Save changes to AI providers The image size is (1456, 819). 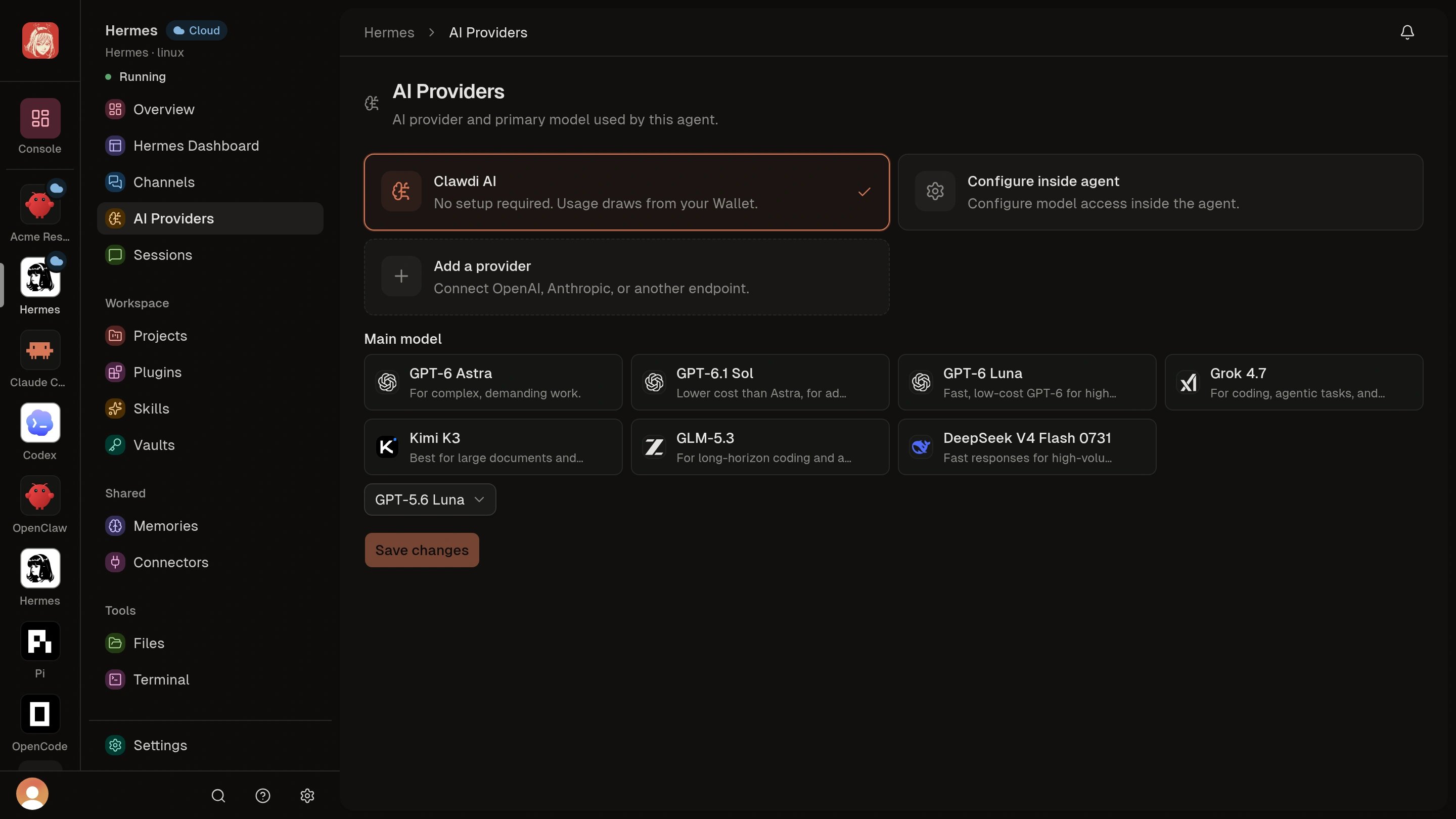422,550
